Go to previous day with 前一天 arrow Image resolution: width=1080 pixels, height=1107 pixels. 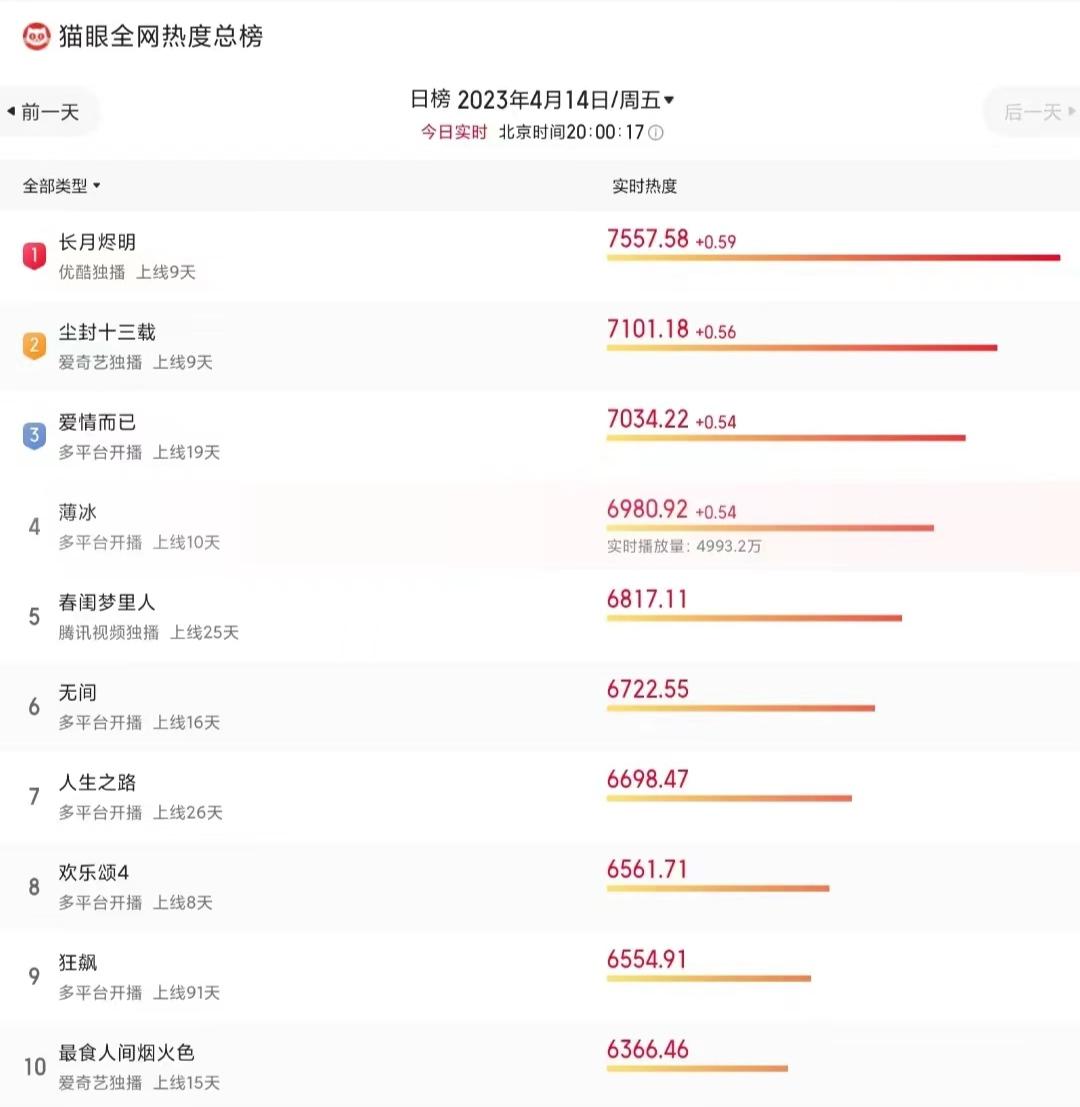44,112
